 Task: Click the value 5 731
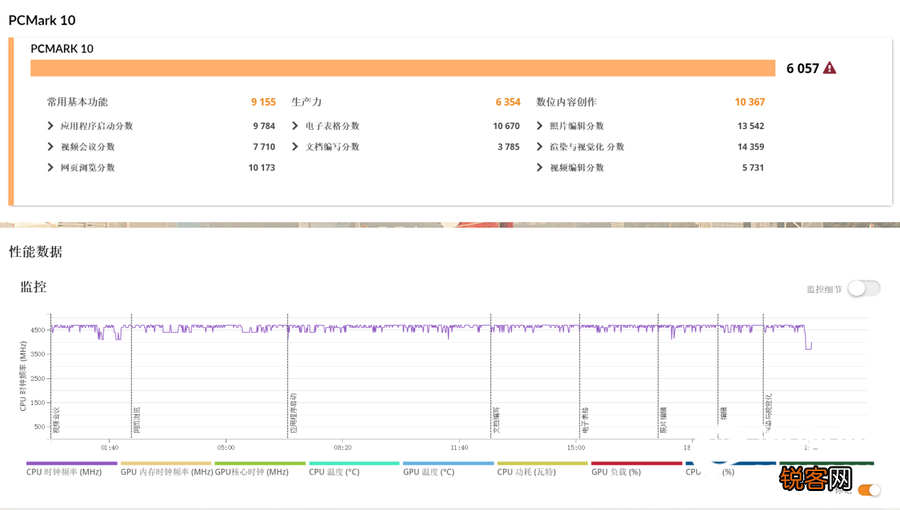[753, 168]
